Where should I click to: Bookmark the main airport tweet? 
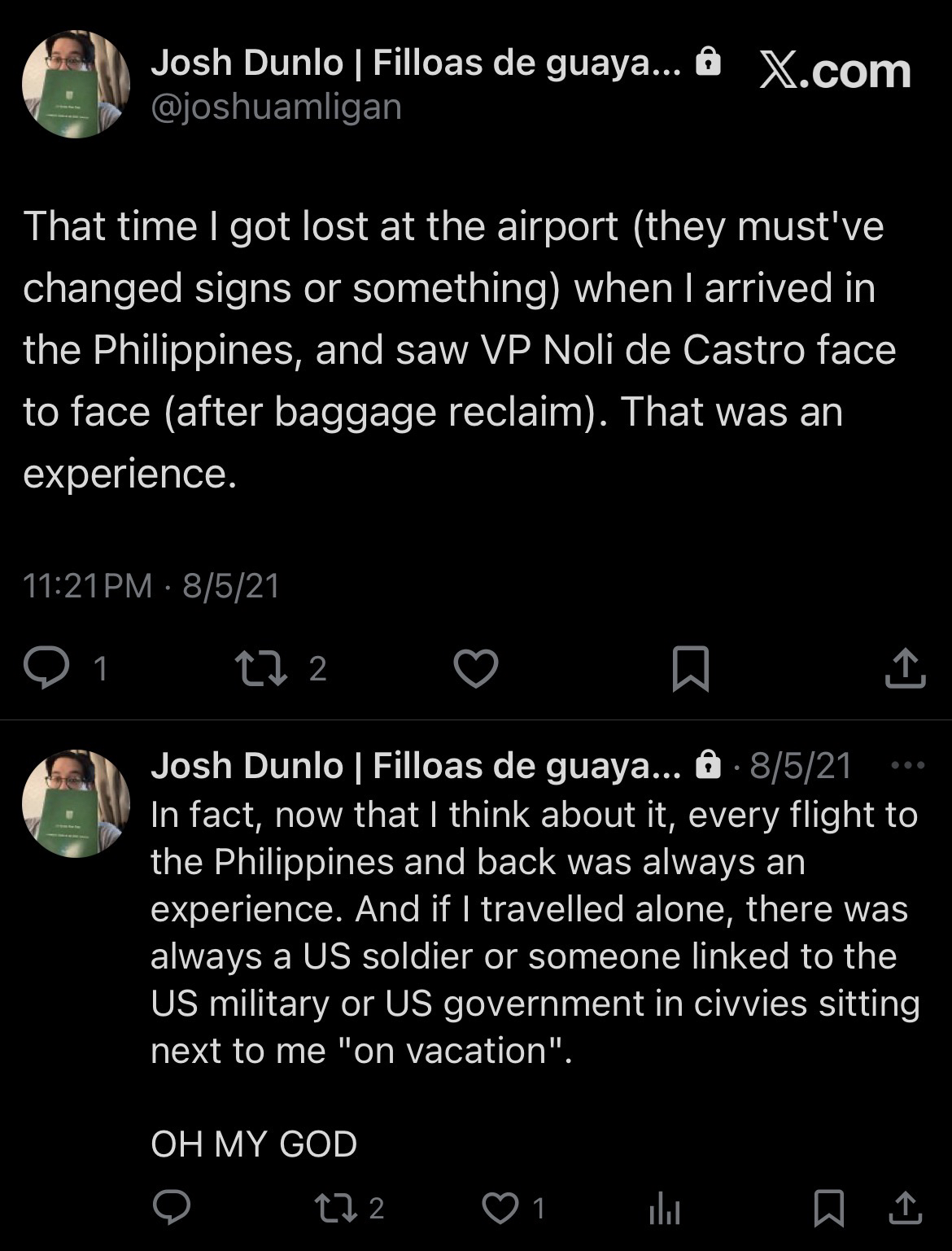pyautogui.click(x=691, y=668)
